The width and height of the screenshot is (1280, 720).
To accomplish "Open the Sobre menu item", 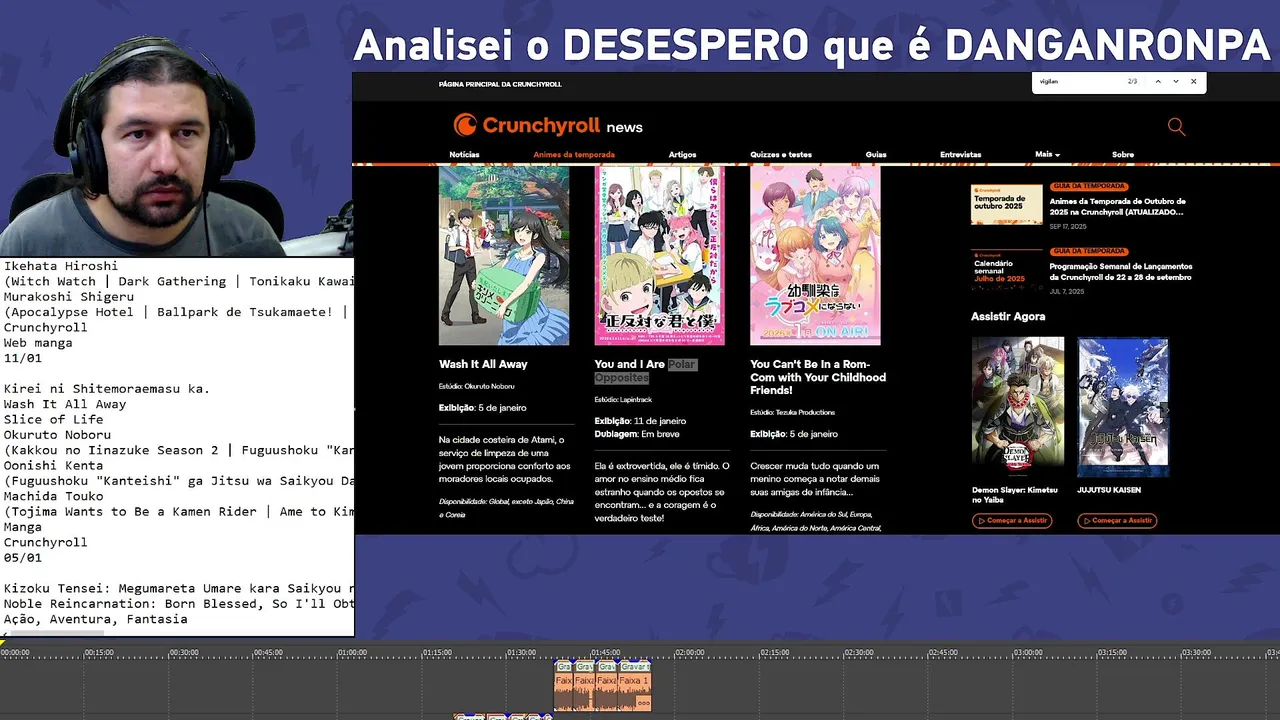I will click(x=1123, y=155).
